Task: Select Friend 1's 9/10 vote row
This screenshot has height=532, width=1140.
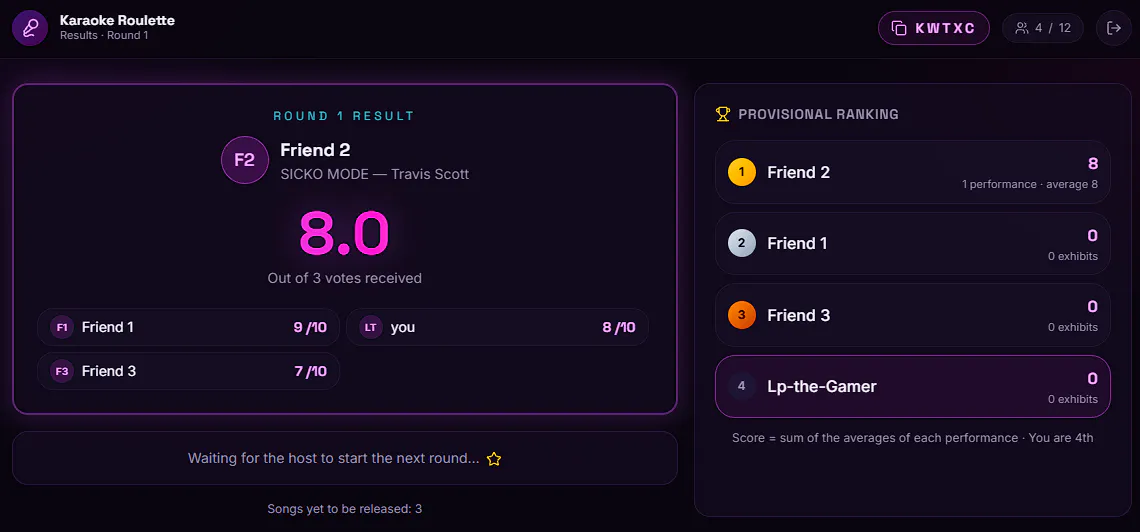Action: [x=188, y=327]
